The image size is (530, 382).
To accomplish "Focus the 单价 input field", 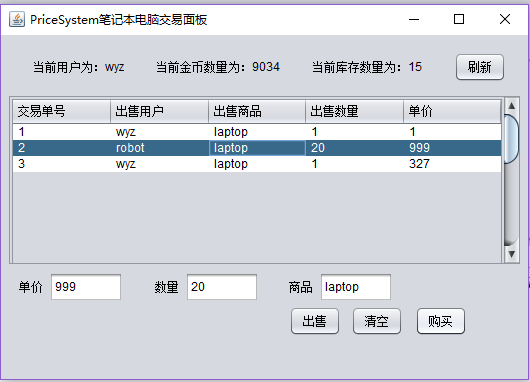I will pos(86,287).
